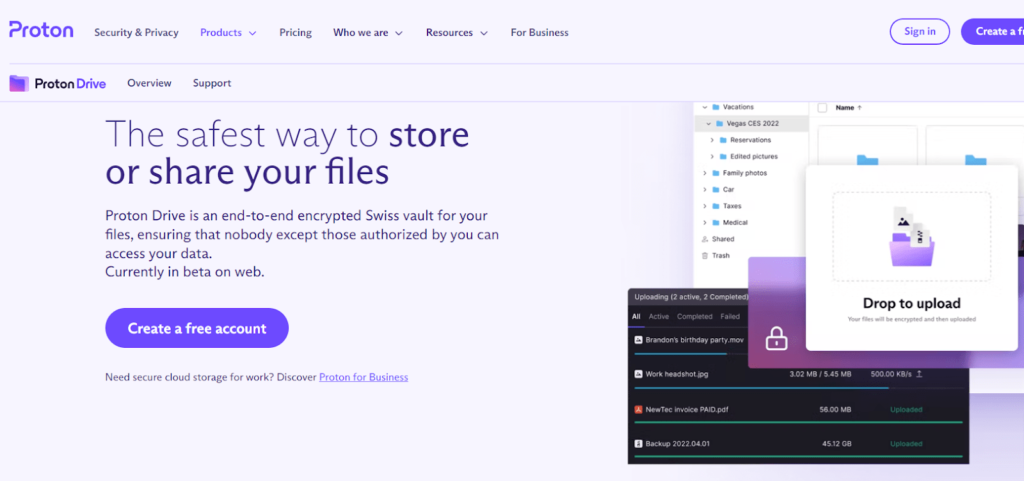Click the "3.02 MB / 5.45 MB" size text
The image size is (1024, 481).
820,374
